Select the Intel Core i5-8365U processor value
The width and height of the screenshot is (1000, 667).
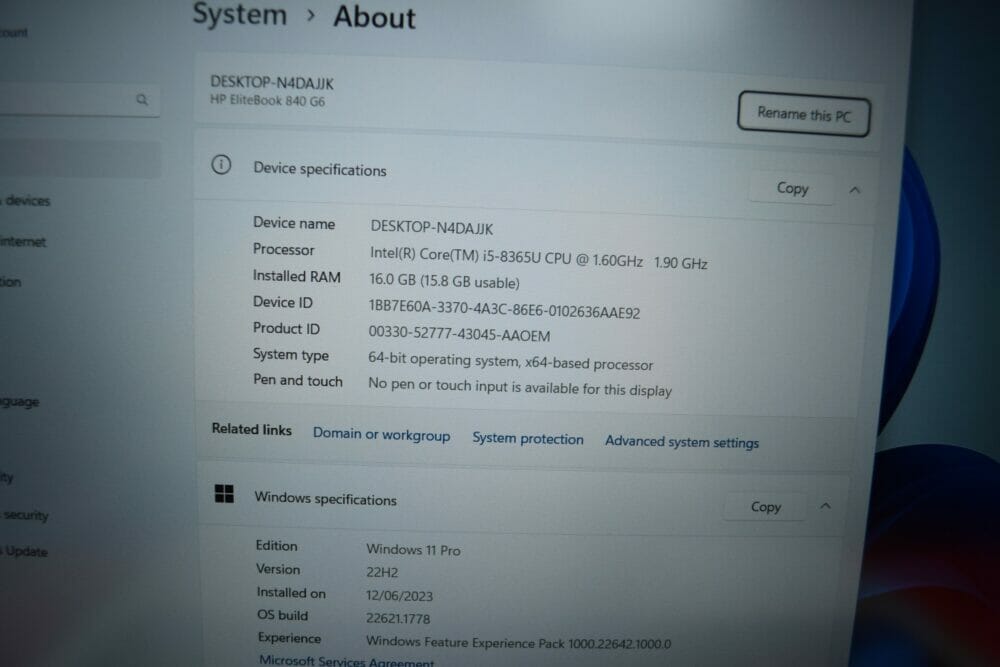click(x=538, y=258)
